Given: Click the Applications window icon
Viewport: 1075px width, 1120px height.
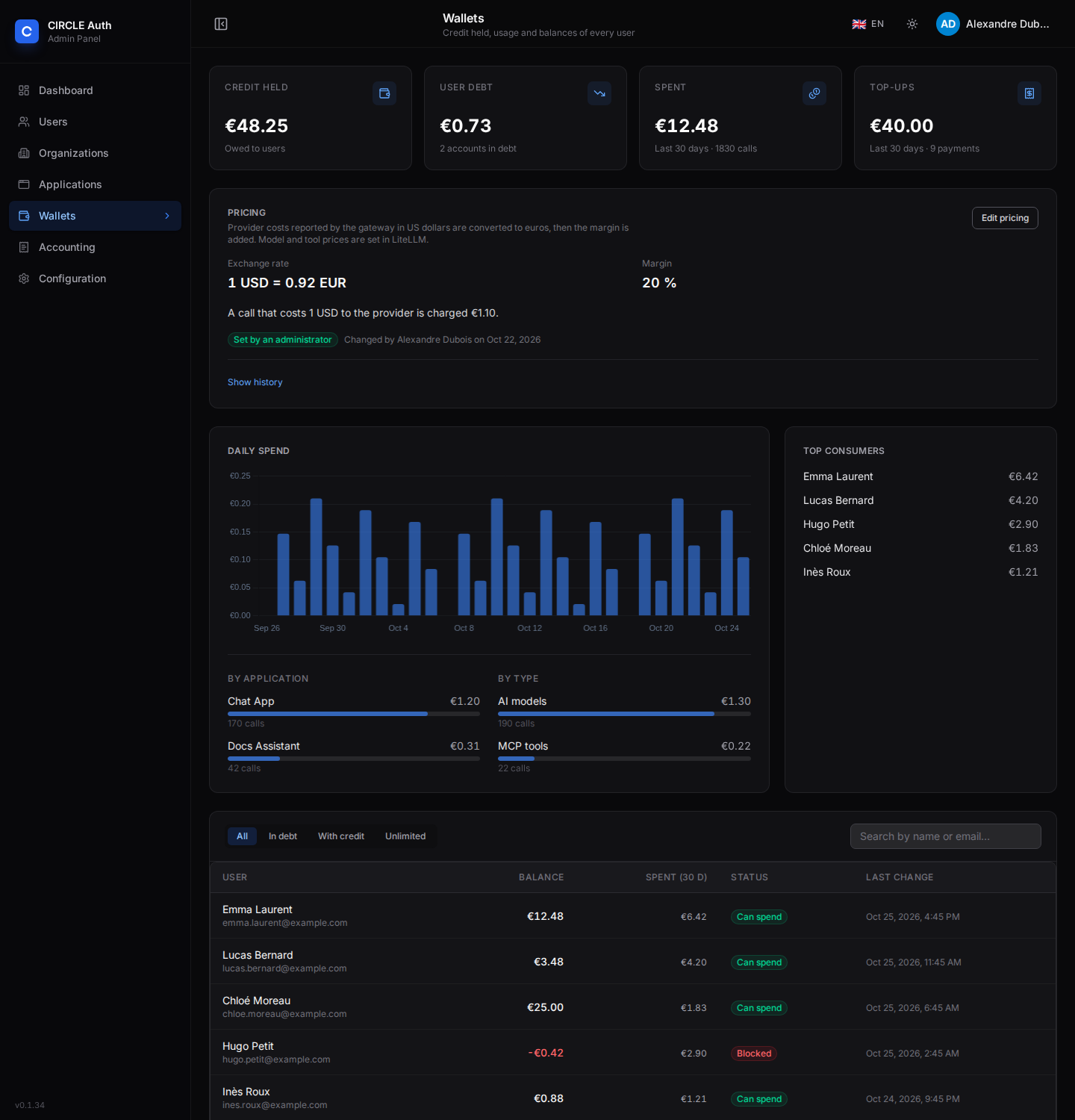Looking at the screenshot, I should [24, 184].
